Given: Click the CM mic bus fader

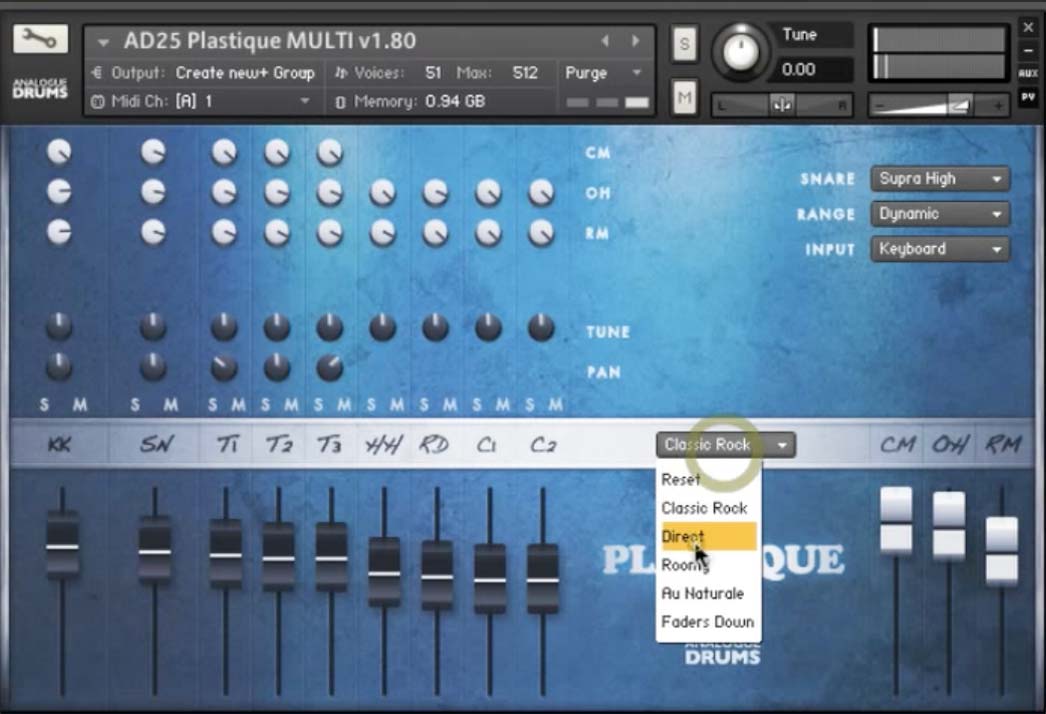Looking at the screenshot, I should (896, 521).
